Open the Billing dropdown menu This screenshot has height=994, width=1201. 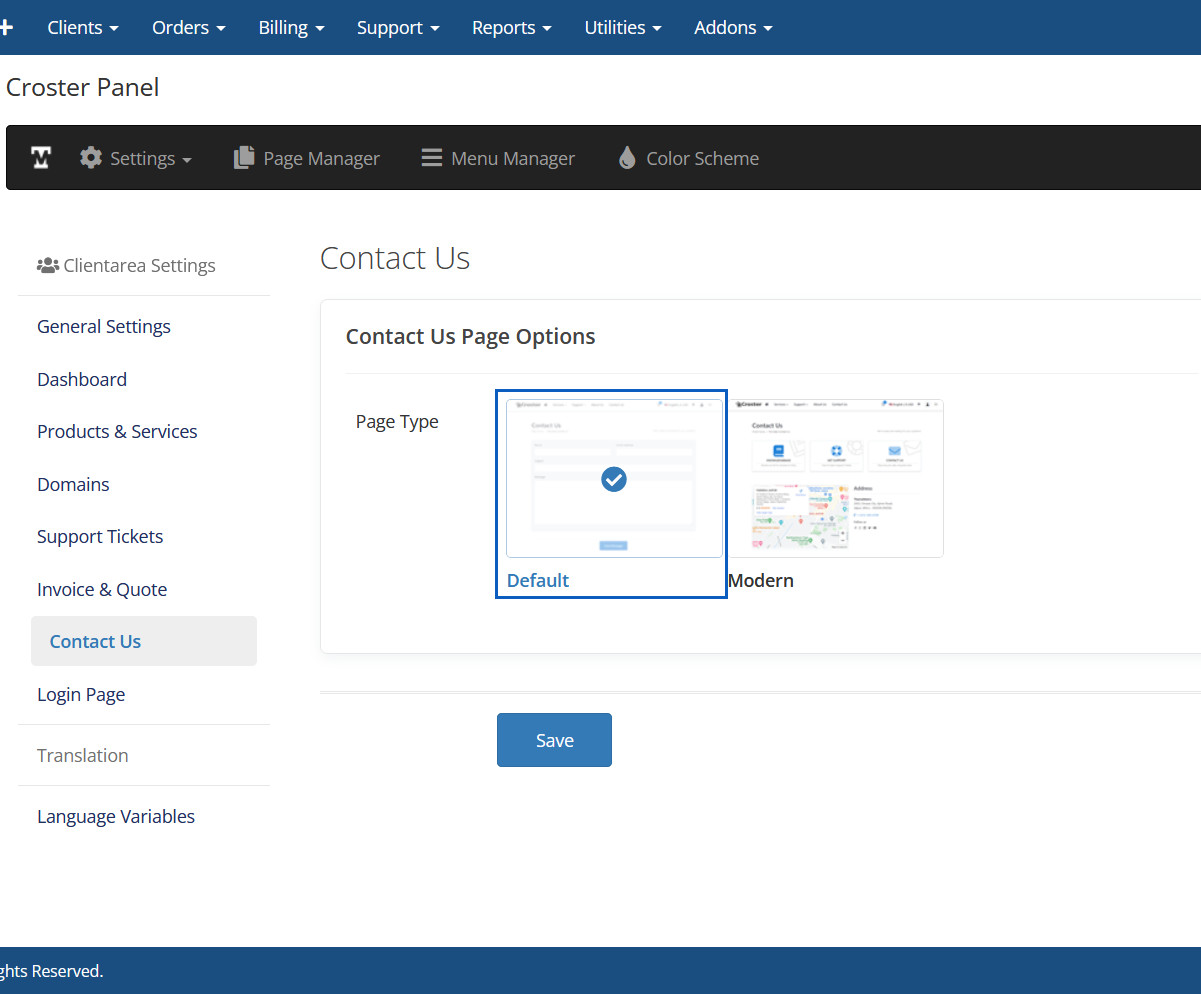(x=291, y=27)
